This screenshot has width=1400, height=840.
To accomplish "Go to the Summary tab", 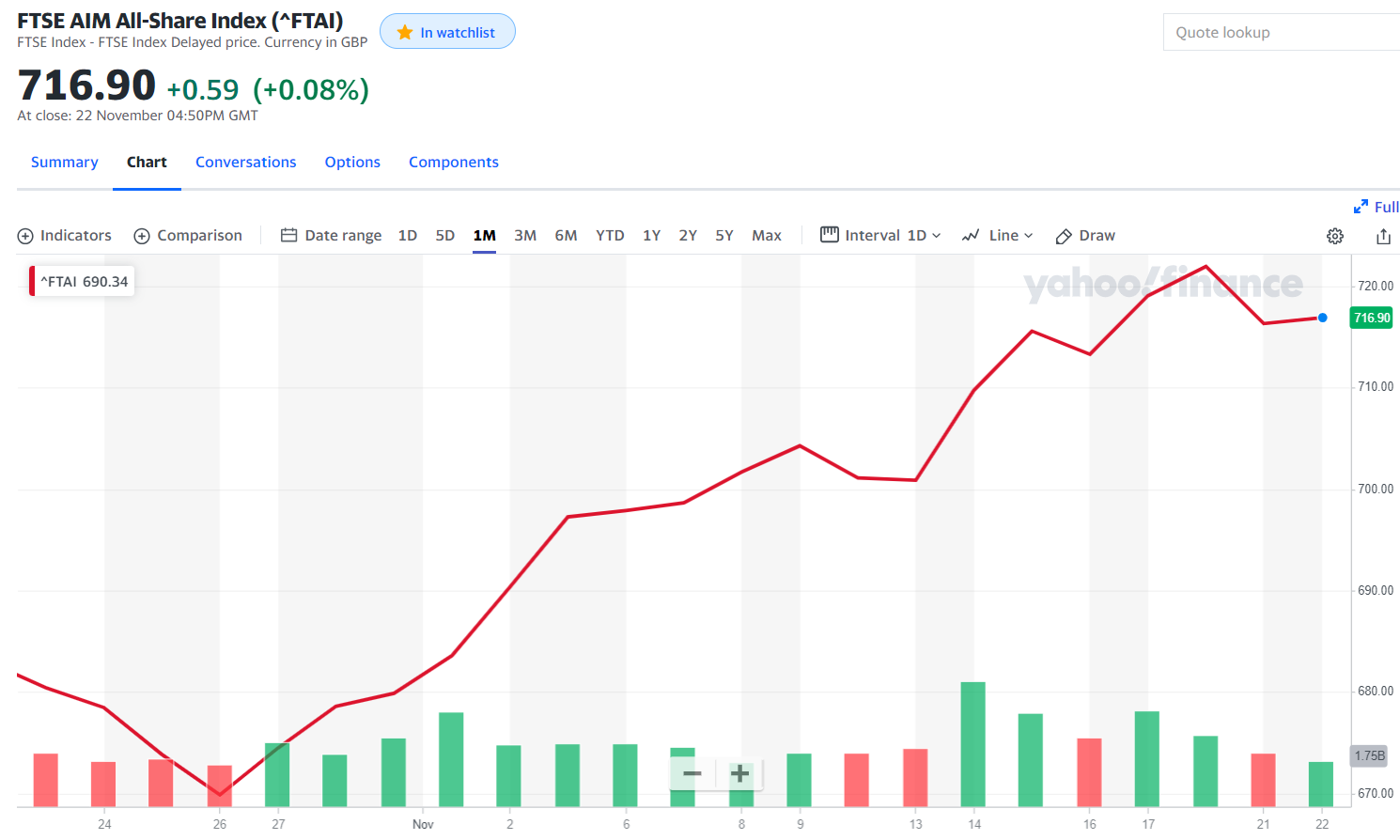I will click(x=65, y=162).
